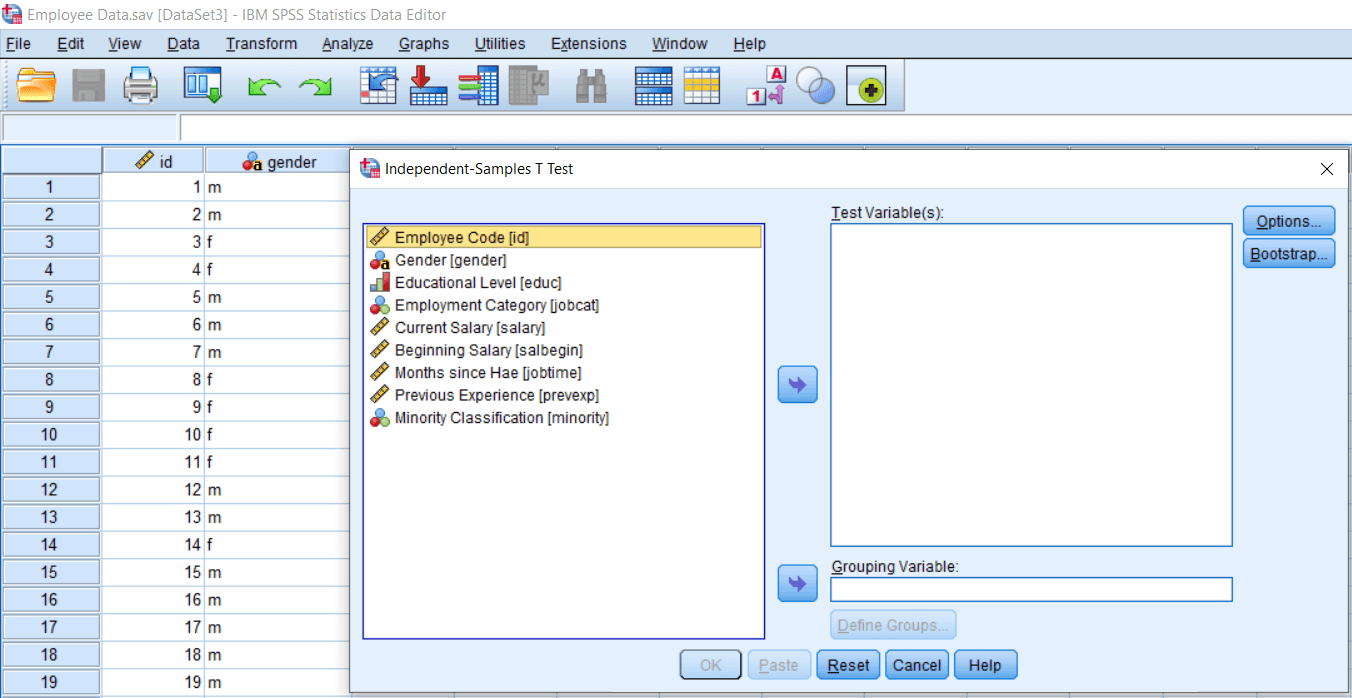Click the id column header
Viewport: 1352px width, 698px height.
coord(153,161)
